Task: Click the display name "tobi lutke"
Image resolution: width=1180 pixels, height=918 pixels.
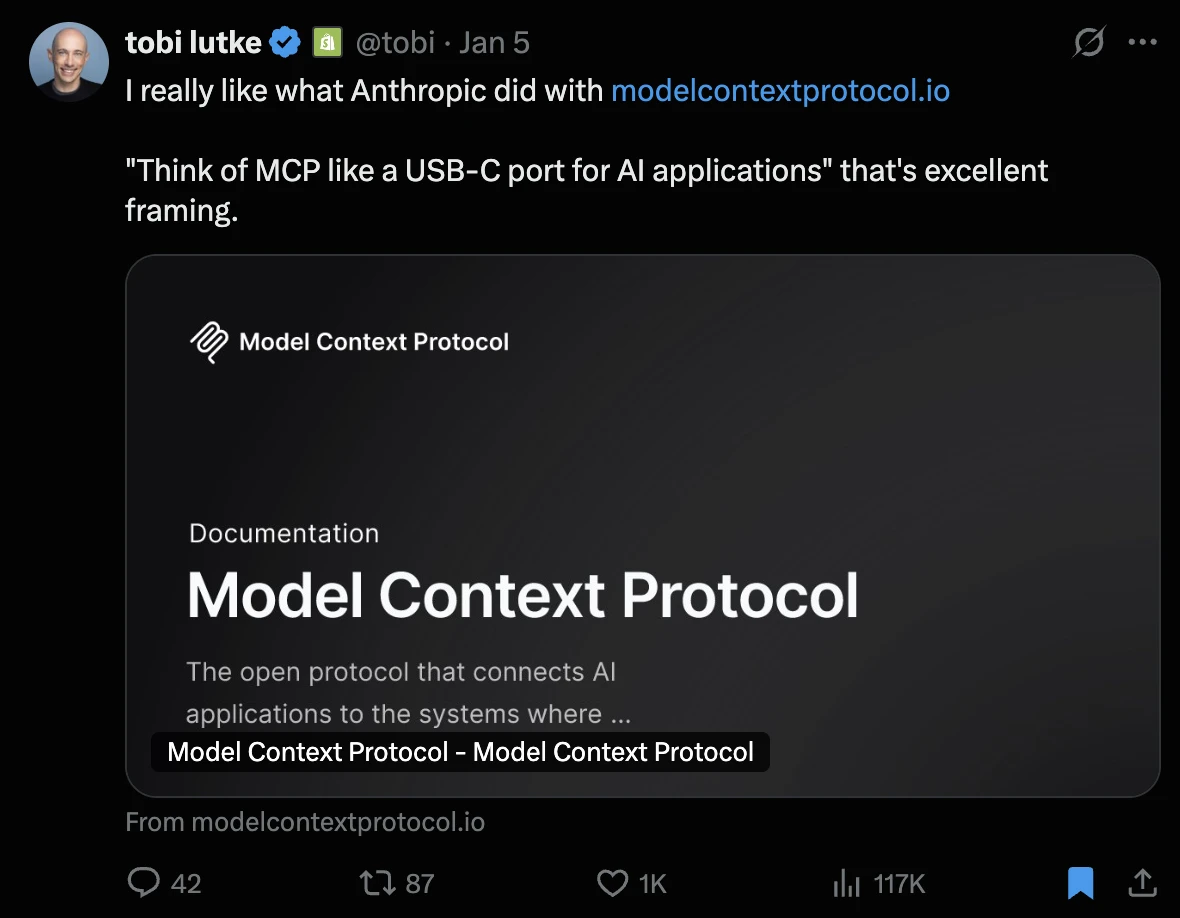Action: click(x=193, y=43)
